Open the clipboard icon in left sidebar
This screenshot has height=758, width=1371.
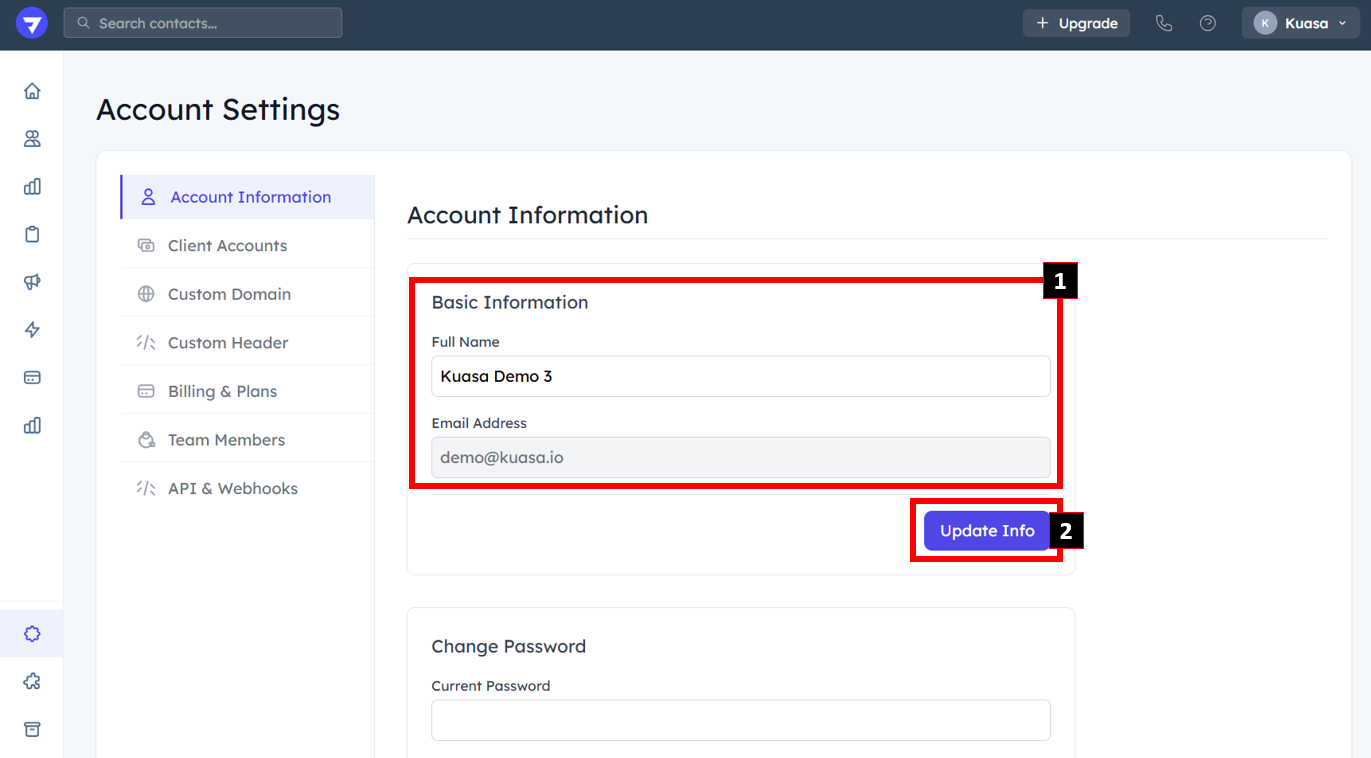point(32,234)
